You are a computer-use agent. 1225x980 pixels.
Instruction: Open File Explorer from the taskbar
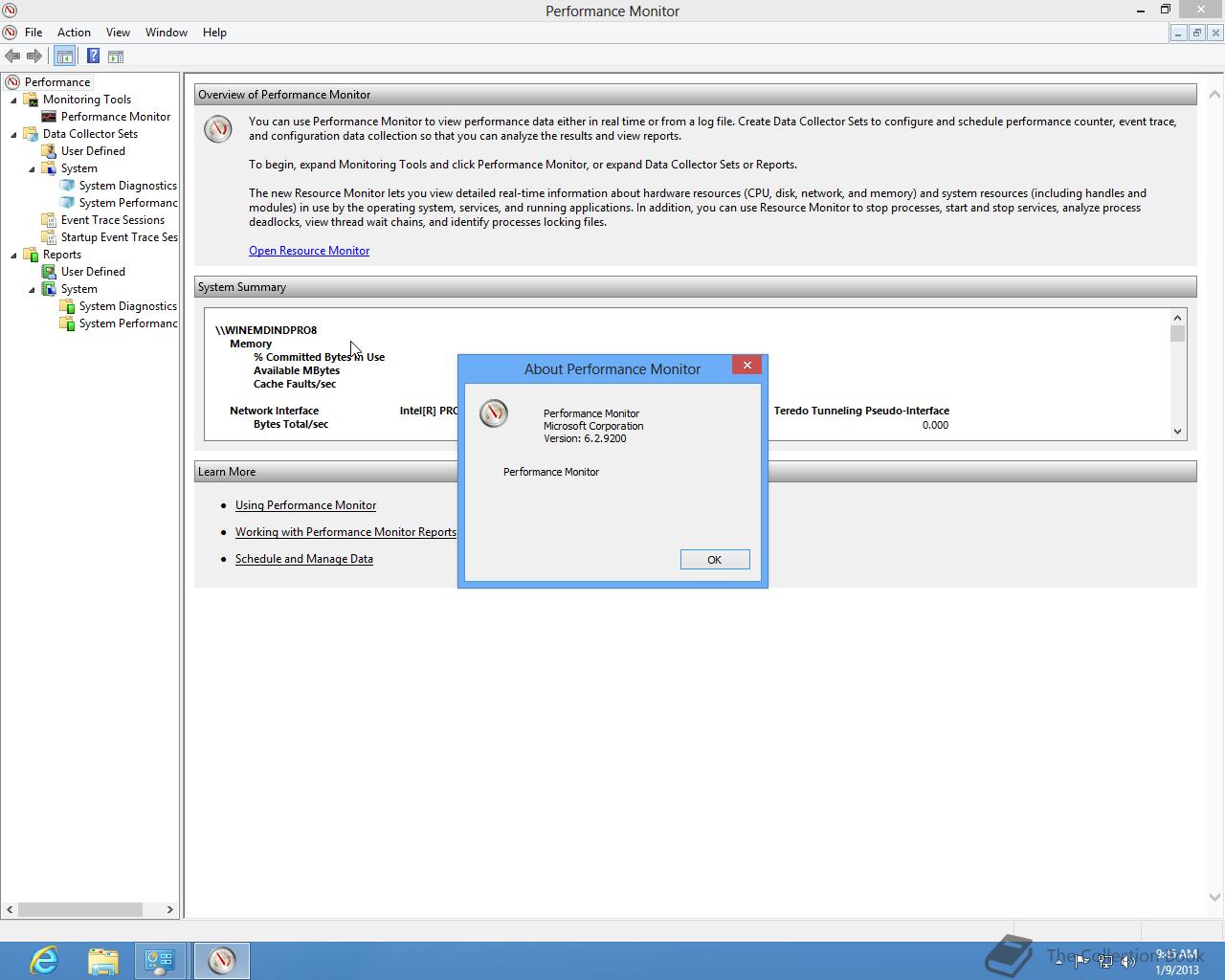point(102,960)
